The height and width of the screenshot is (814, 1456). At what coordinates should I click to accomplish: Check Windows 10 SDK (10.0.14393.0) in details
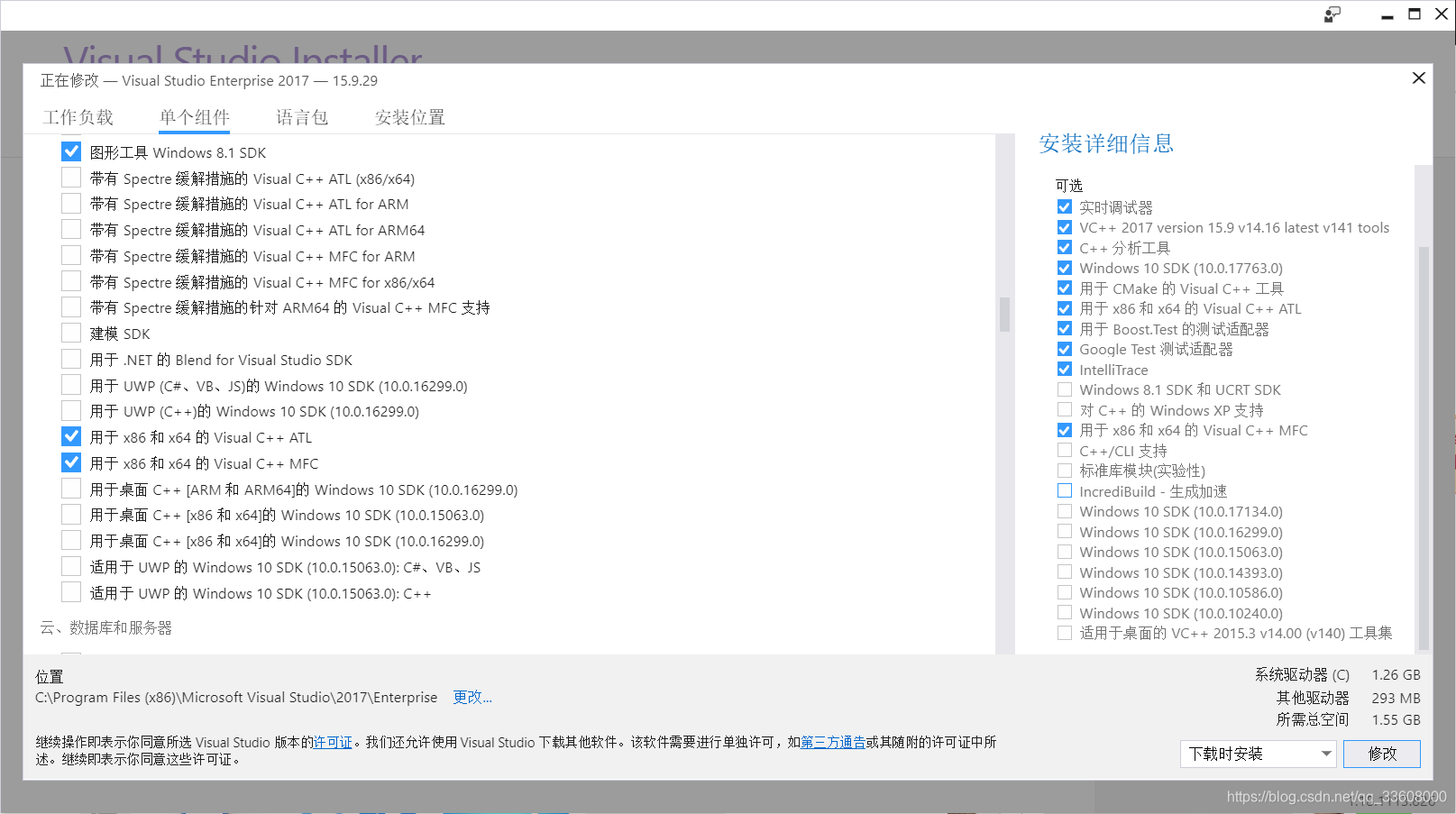pos(1065,572)
